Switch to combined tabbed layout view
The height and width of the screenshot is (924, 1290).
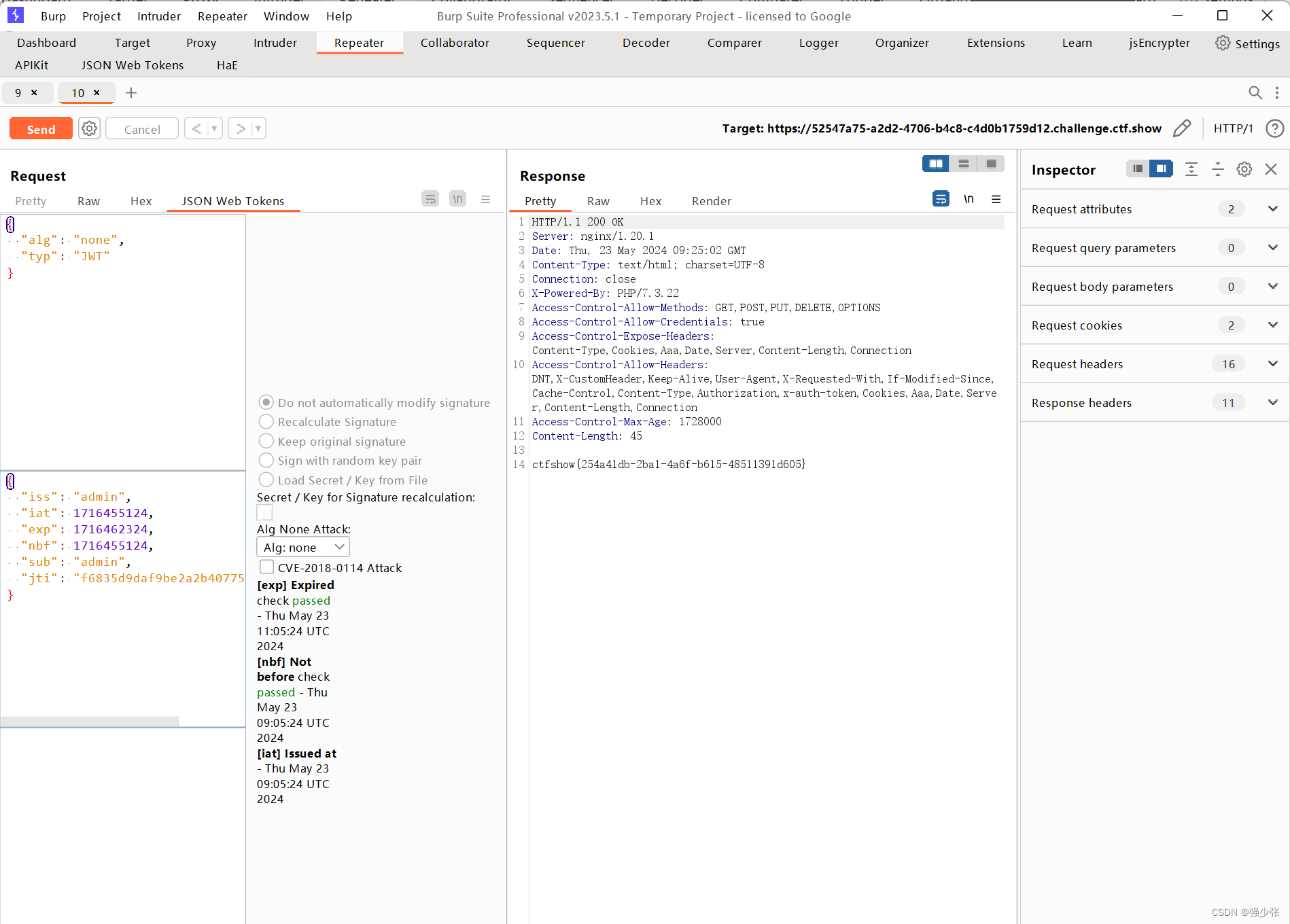click(x=991, y=164)
